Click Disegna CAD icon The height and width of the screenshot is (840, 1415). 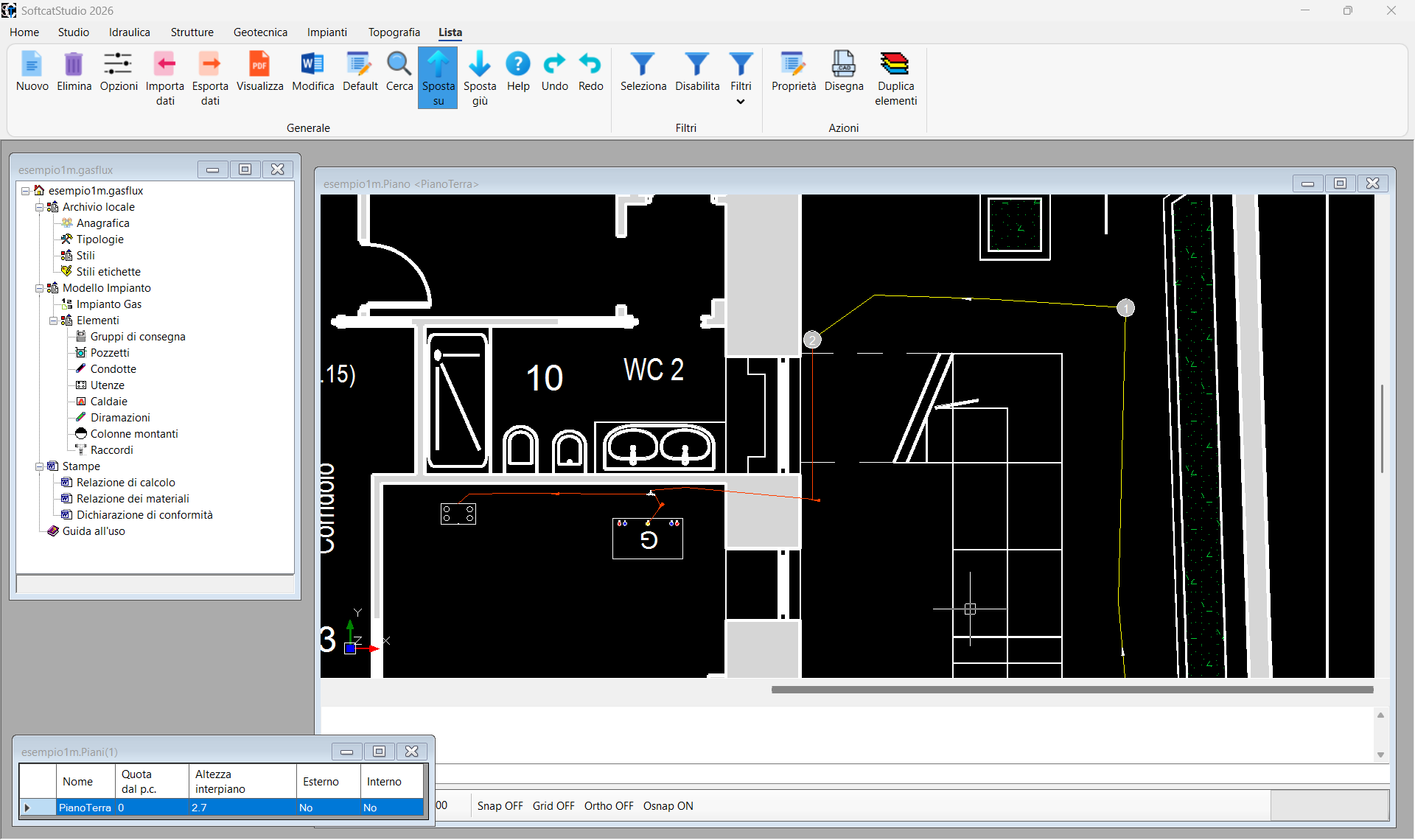pos(843,64)
